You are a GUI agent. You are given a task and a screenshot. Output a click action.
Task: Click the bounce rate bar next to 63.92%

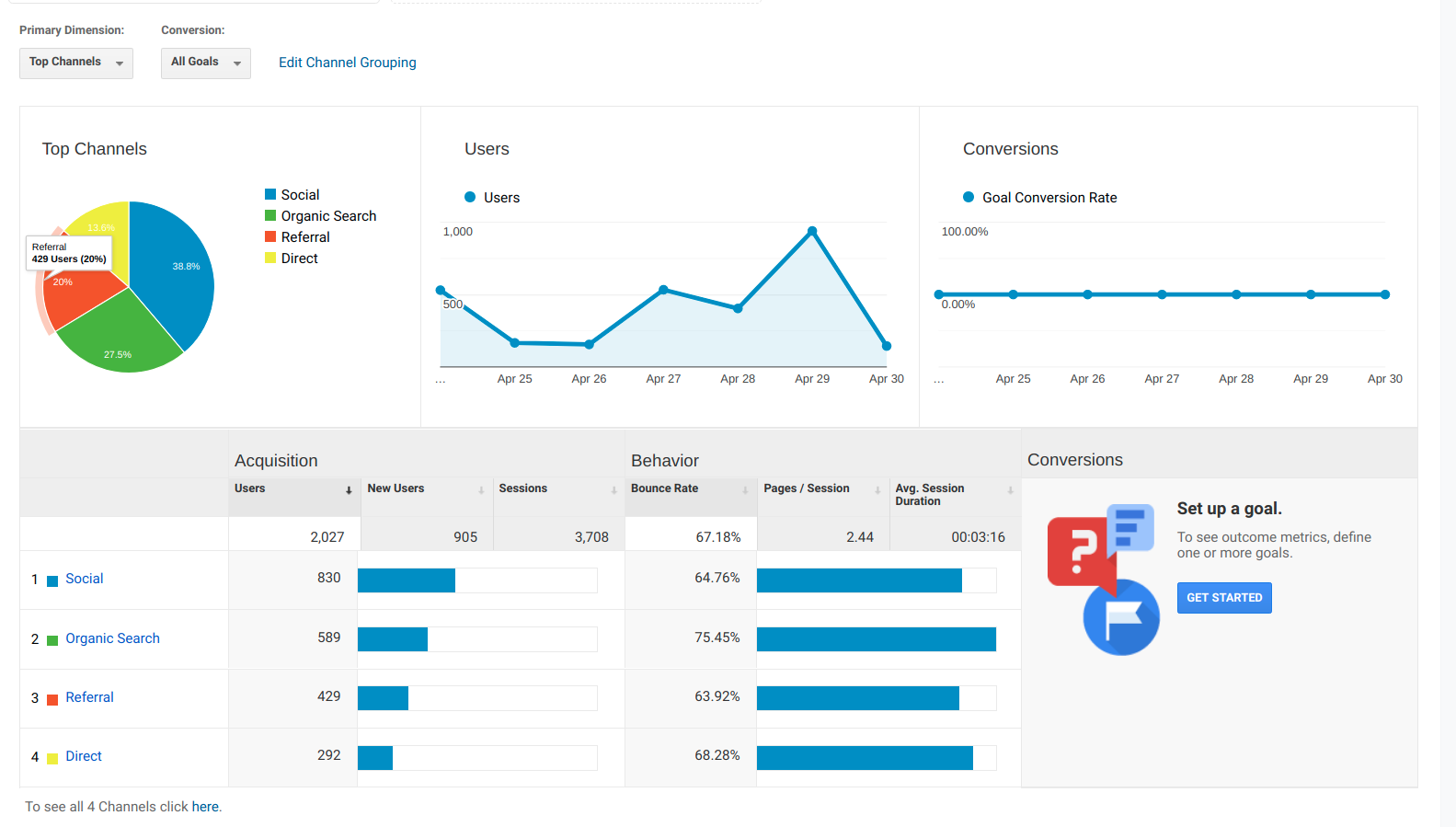pyautogui.click(x=858, y=698)
